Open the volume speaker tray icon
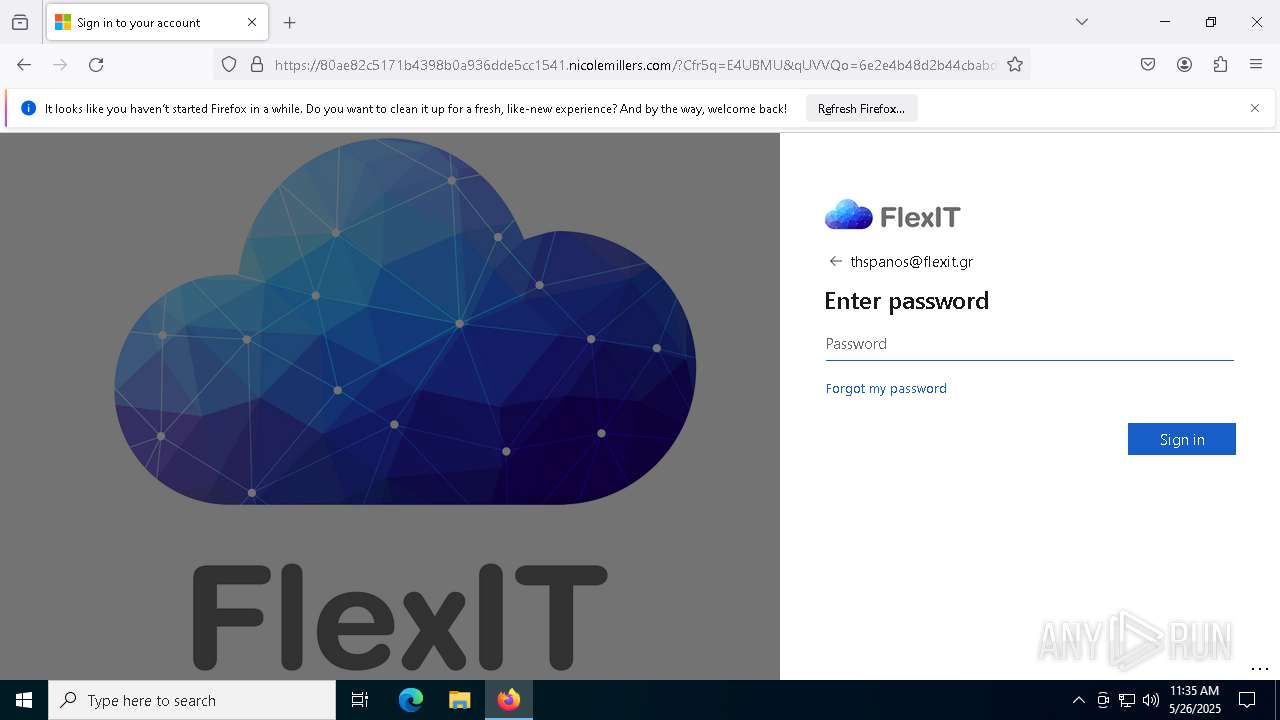 coord(1151,700)
